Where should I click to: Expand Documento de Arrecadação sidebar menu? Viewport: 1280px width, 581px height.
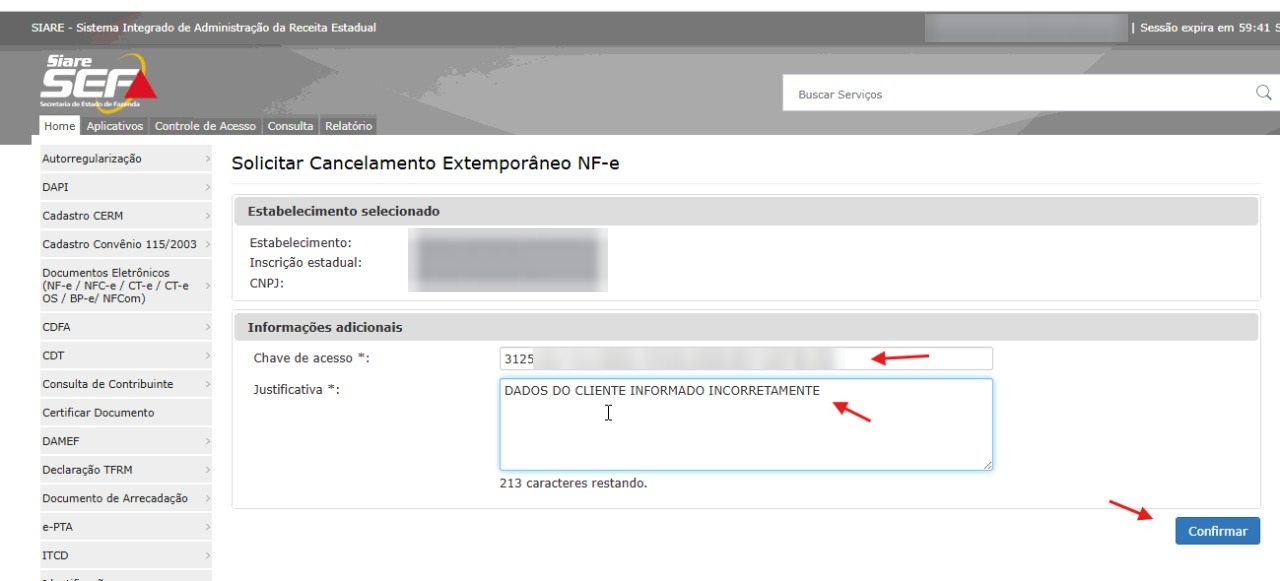[x=126, y=498]
